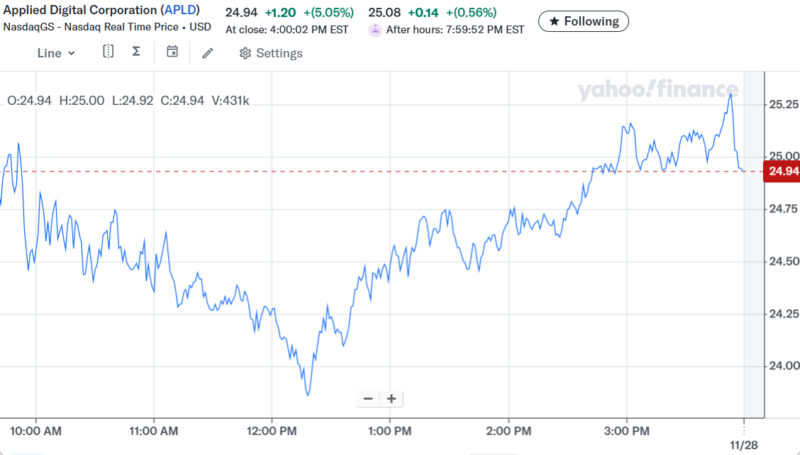Screen dimensions: 800x455
Task: Click the chart line's lowest point
Action: tap(308, 394)
